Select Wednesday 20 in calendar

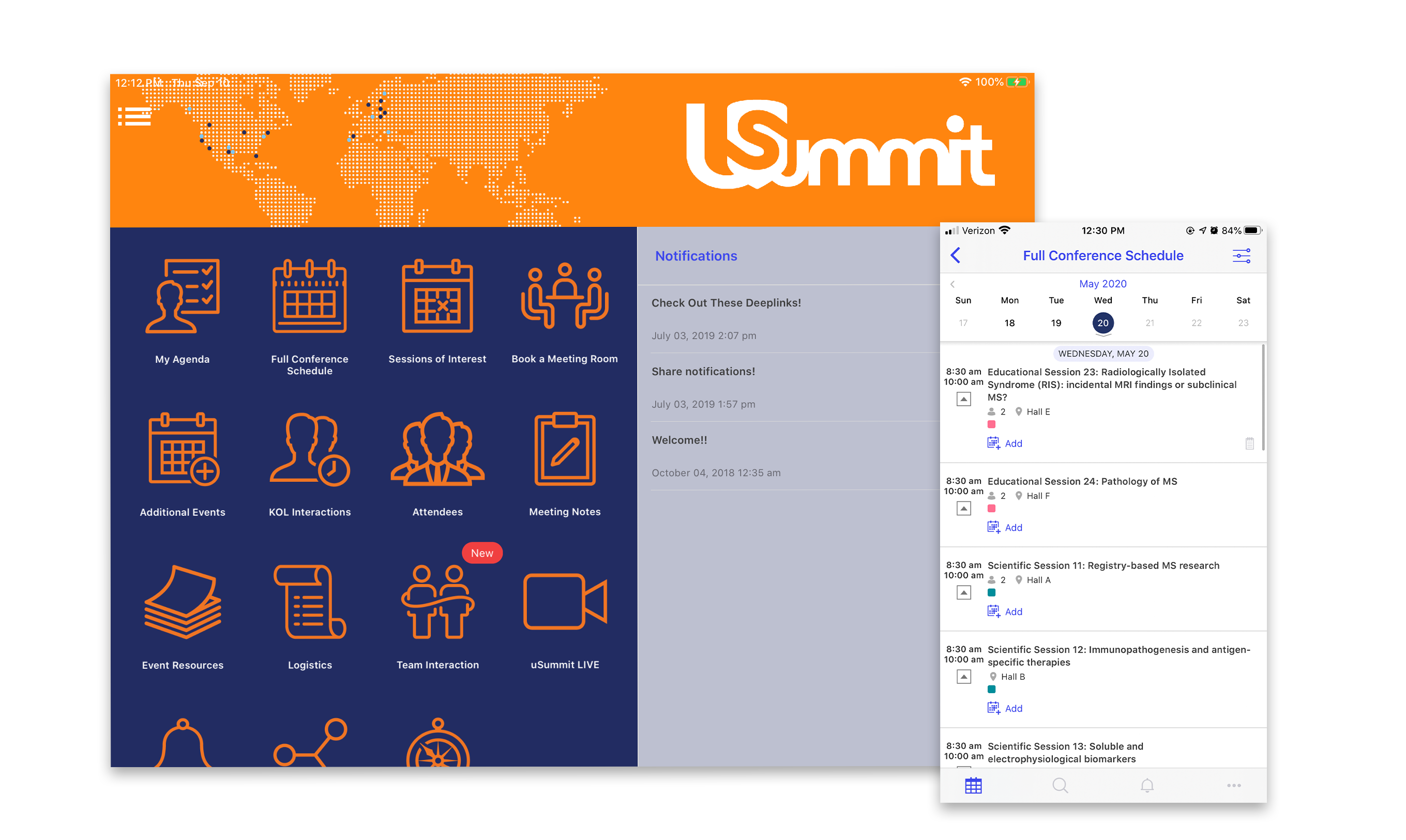point(1102,323)
